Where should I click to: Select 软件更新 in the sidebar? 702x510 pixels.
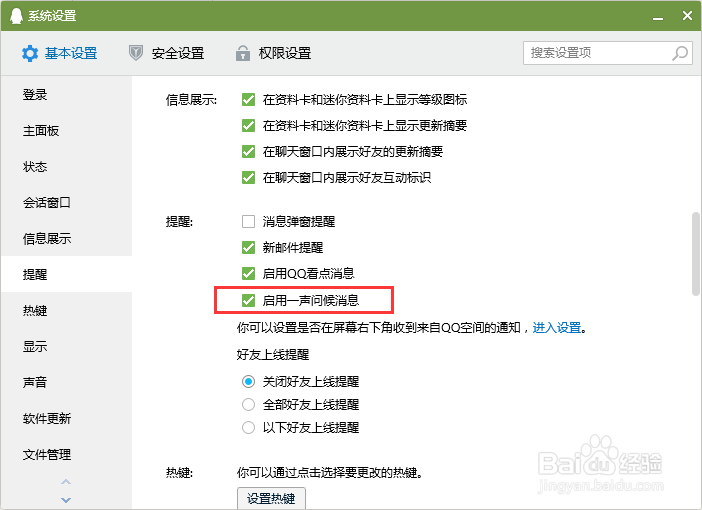click(x=66, y=418)
